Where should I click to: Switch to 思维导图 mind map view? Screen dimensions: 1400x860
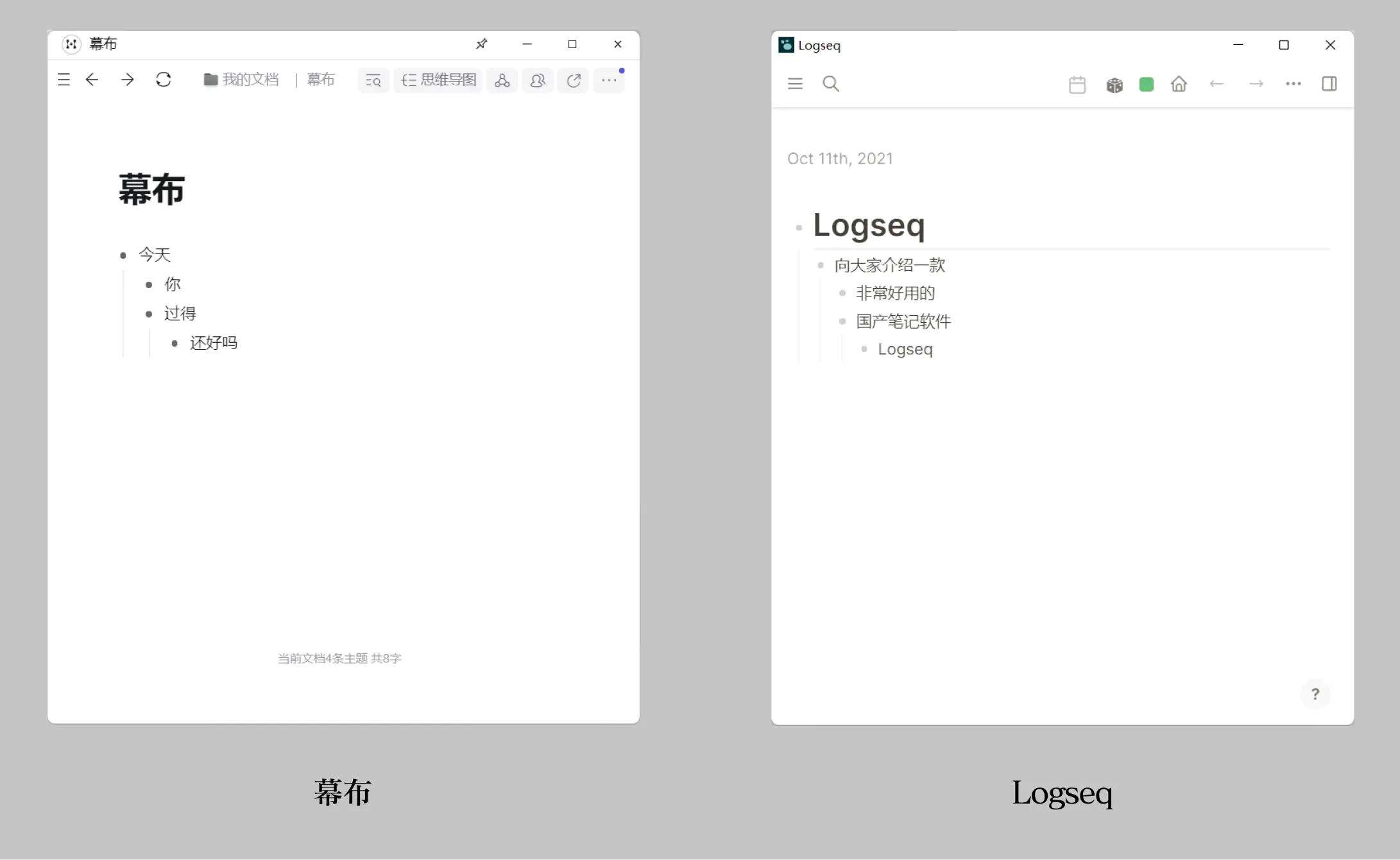click(438, 80)
